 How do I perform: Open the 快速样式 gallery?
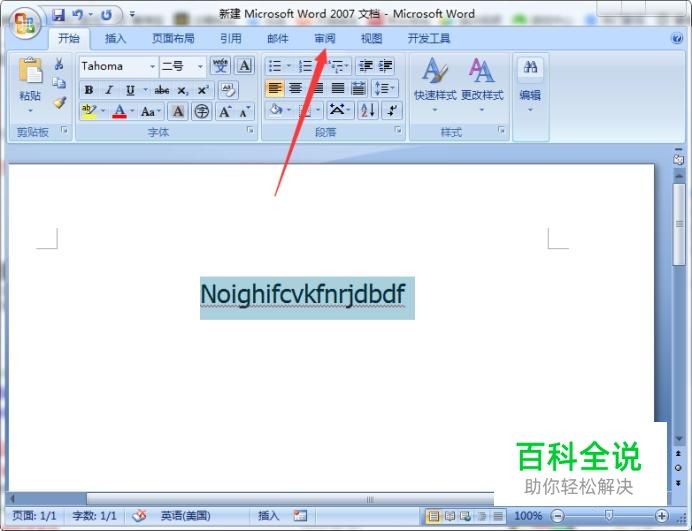(x=435, y=84)
